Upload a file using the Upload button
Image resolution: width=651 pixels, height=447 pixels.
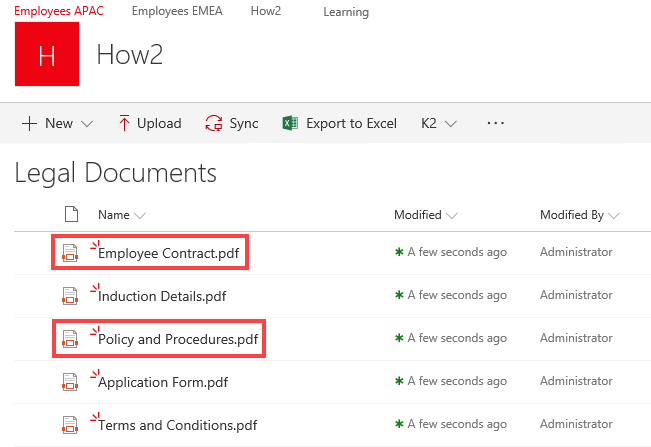pos(150,123)
